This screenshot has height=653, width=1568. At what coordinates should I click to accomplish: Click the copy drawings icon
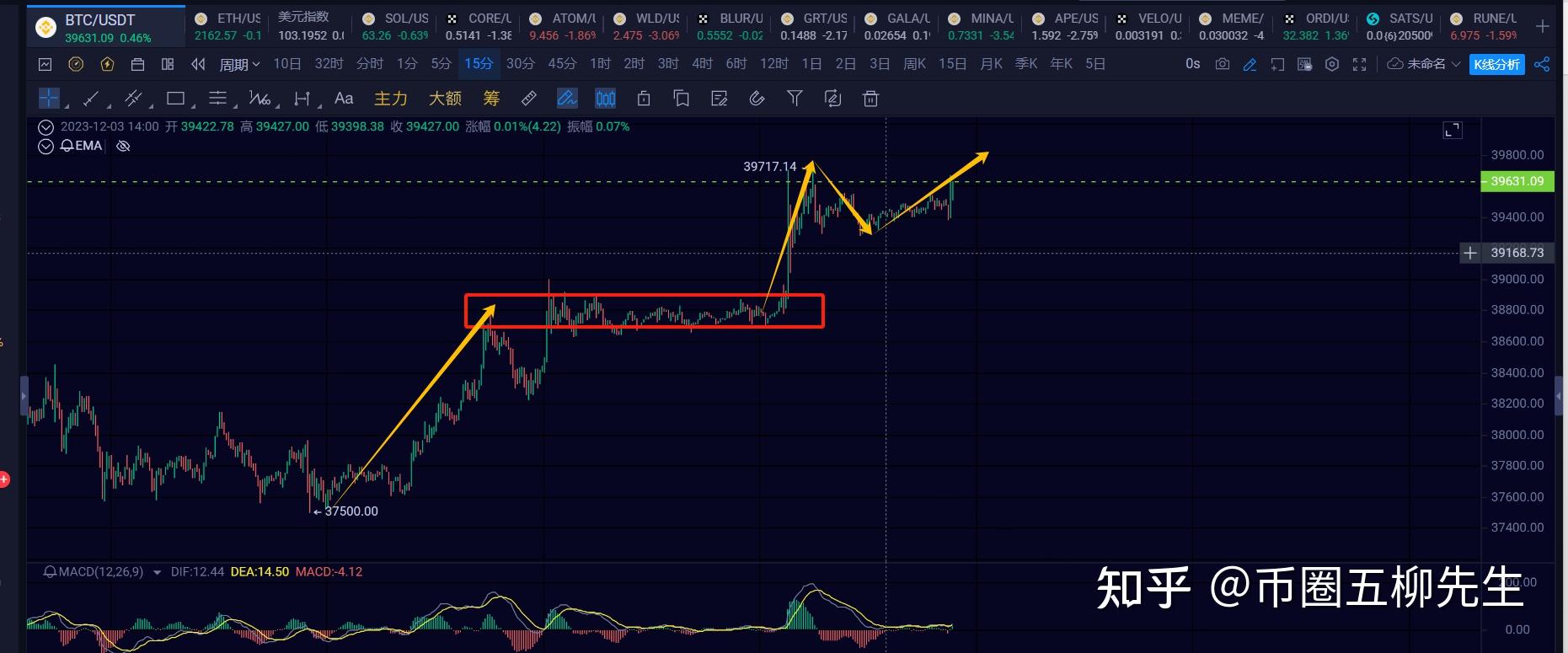[681, 99]
